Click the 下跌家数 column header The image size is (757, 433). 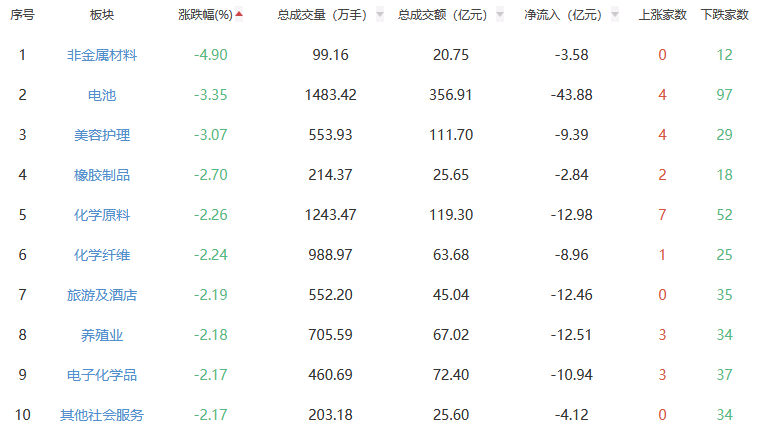click(x=724, y=15)
